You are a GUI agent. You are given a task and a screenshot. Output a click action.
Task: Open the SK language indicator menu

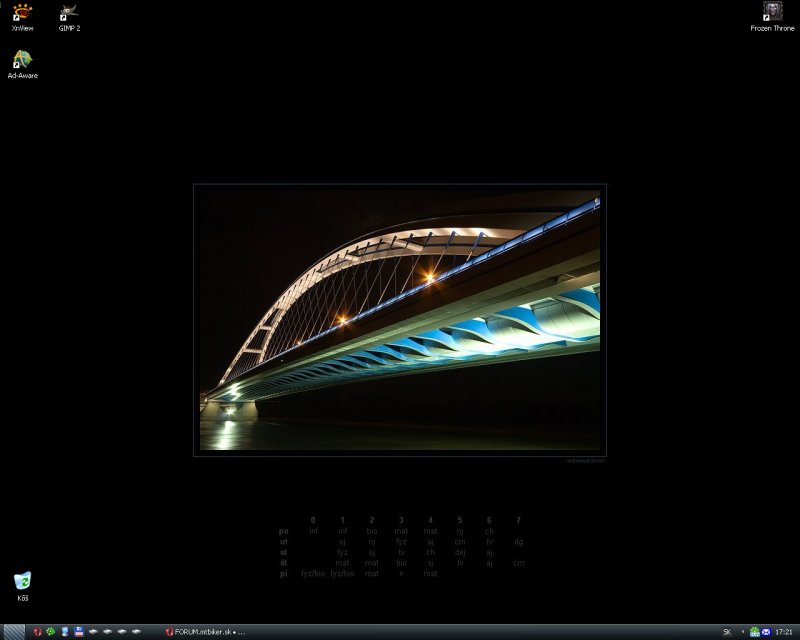[x=726, y=632]
